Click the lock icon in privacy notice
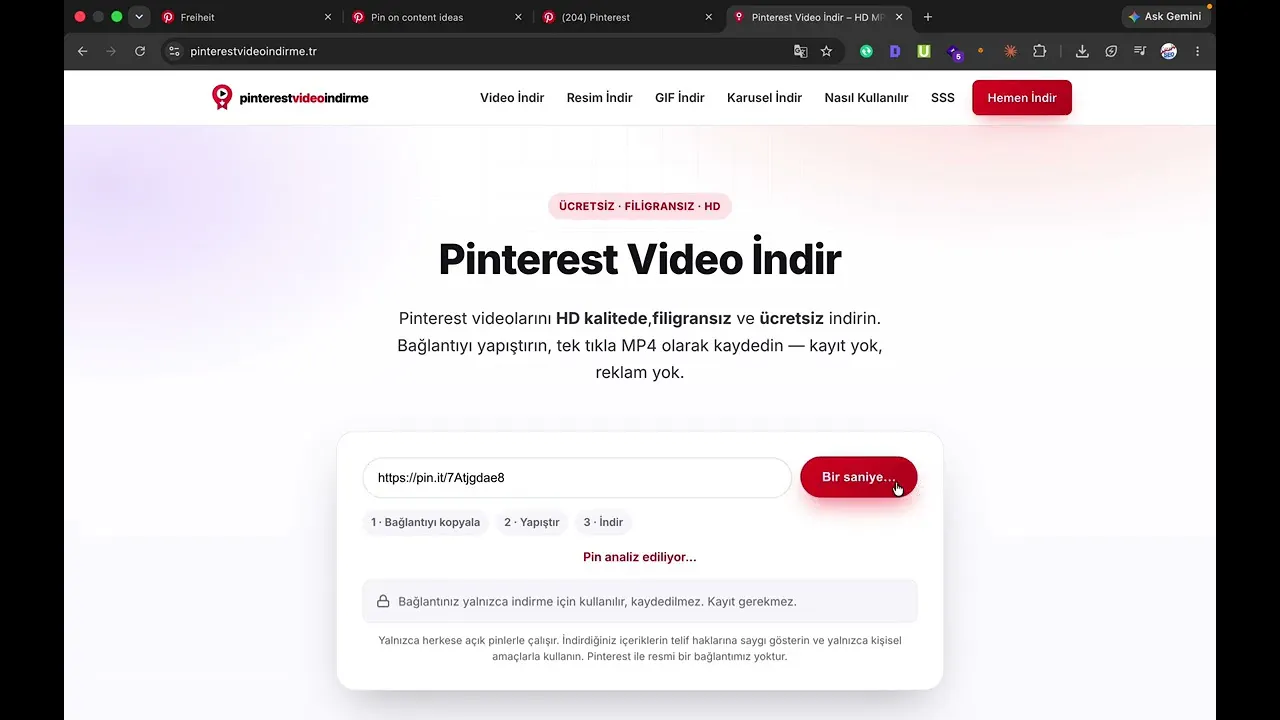 point(383,601)
